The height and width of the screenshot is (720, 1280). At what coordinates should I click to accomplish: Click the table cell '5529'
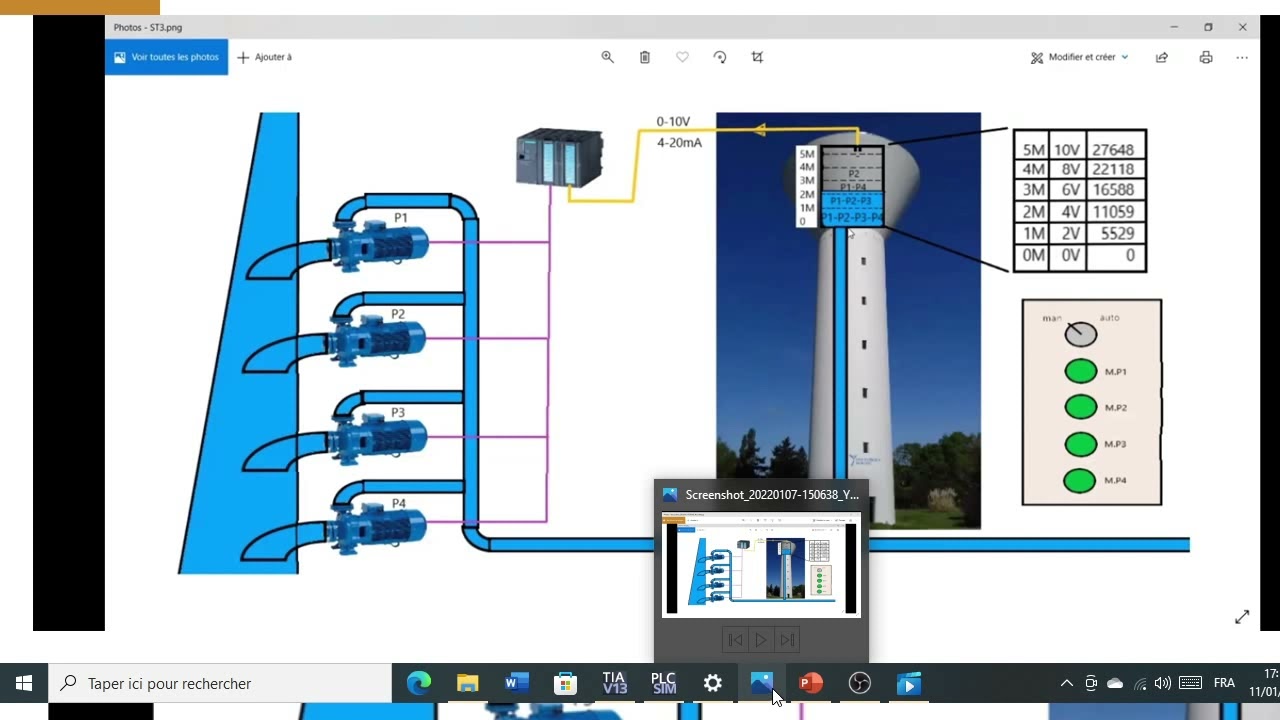click(x=1117, y=233)
